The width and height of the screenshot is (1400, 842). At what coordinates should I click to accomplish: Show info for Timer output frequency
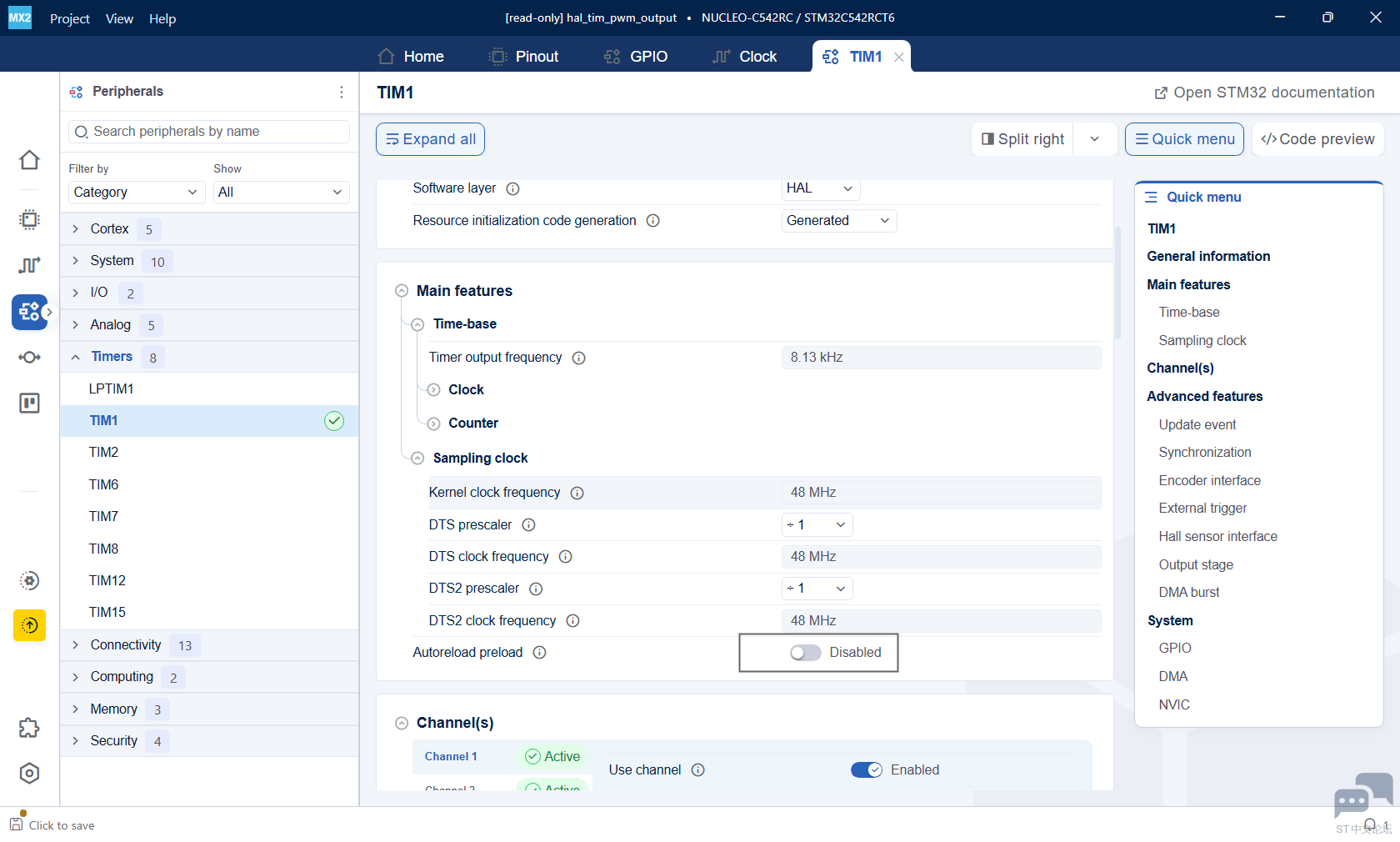click(x=579, y=358)
